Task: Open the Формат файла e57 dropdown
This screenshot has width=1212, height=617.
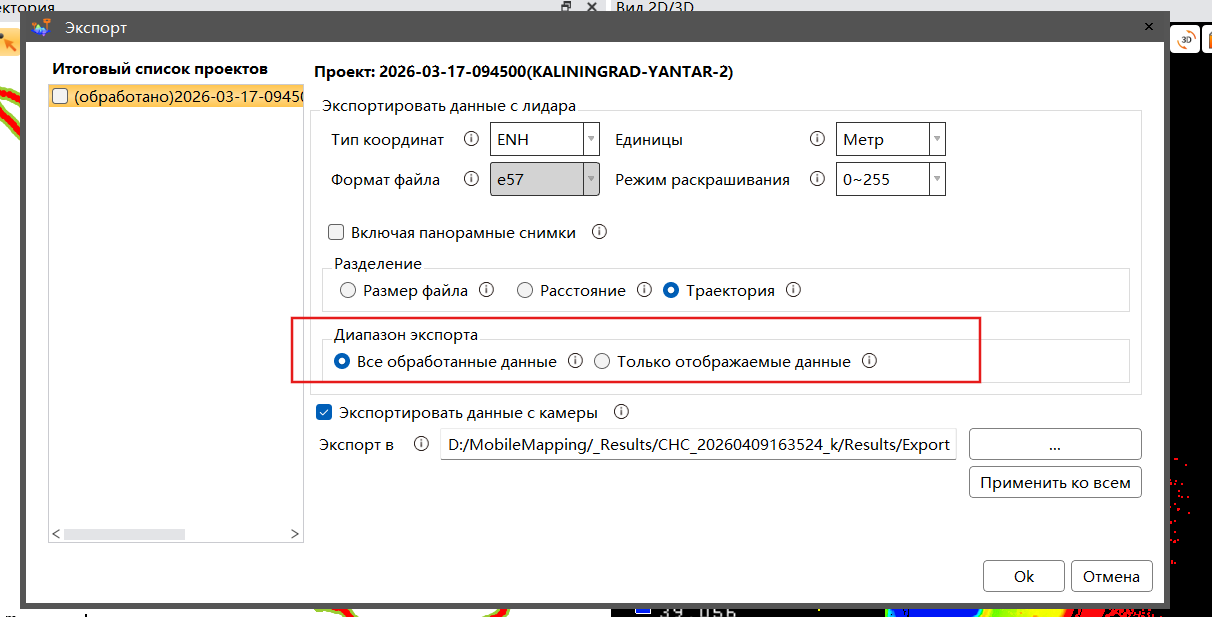Action: pyautogui.click(x=544, y=180)
